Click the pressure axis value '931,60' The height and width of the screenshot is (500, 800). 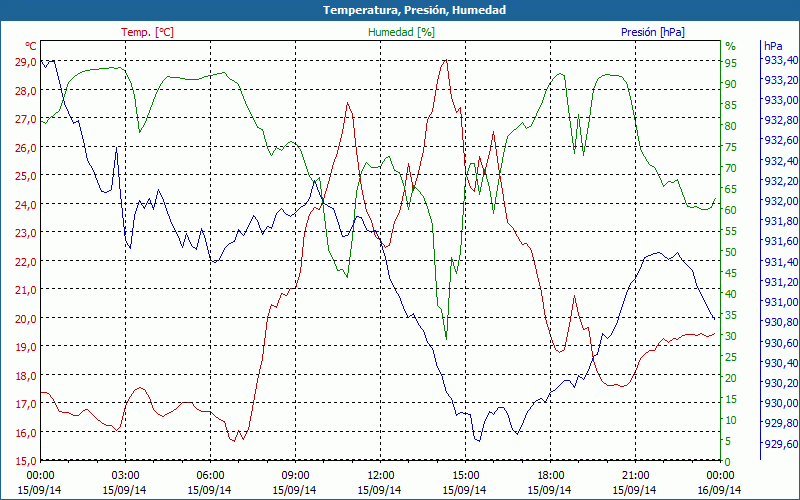pyautogui.click(x=781, y=241)
